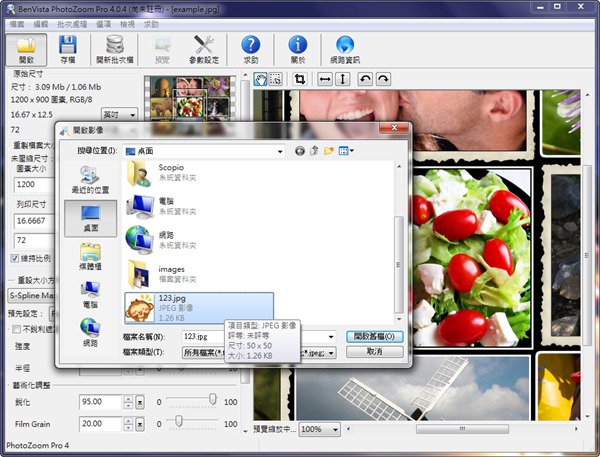This screenshot has height=457, width=600.
Task: Open the S-Spline resize method dropdown
Action: [31, 295]
